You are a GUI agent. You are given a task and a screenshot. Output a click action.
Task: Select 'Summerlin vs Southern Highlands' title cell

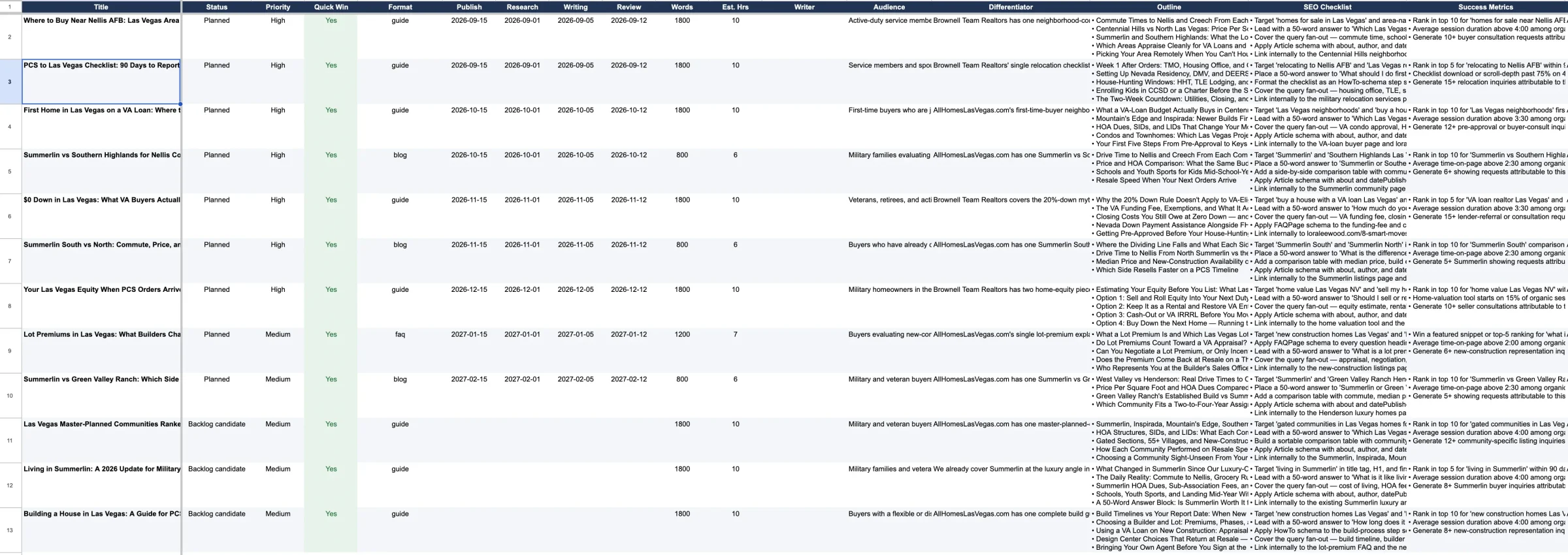101,171
